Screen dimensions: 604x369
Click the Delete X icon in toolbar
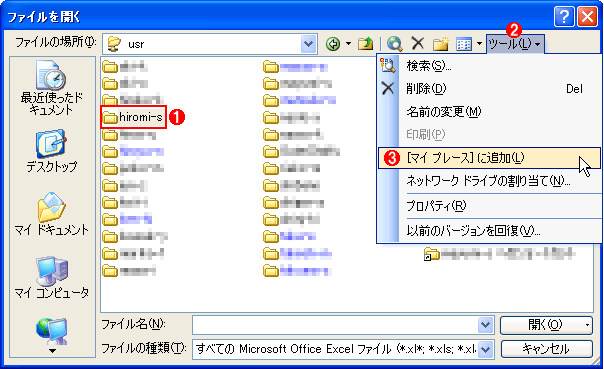tap(418, 44)
